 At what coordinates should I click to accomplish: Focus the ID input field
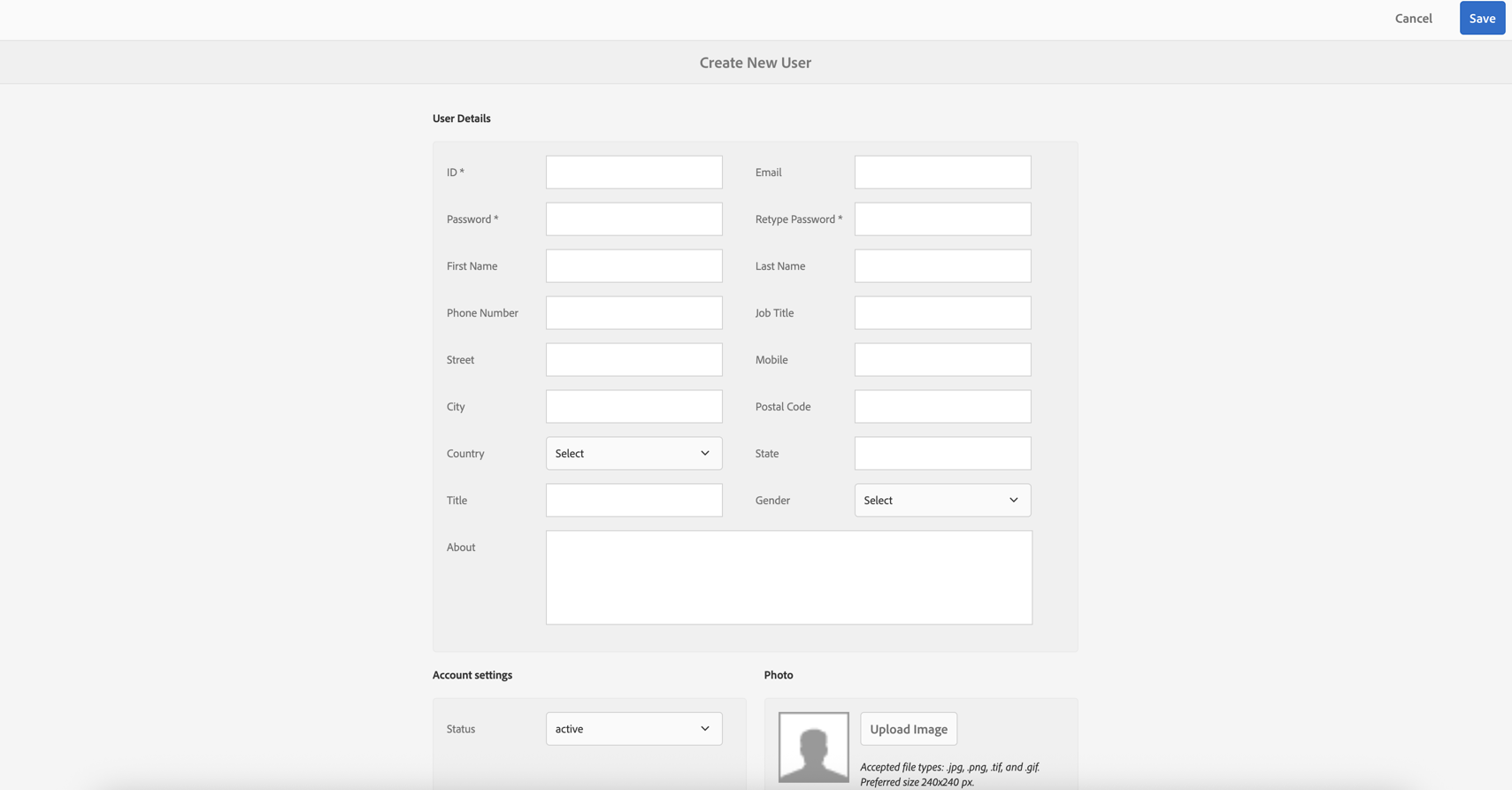(x=633, y=172)
